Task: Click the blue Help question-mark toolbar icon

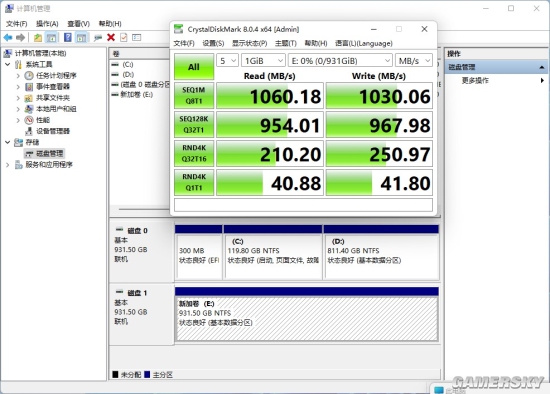Action: coord(67,37)
